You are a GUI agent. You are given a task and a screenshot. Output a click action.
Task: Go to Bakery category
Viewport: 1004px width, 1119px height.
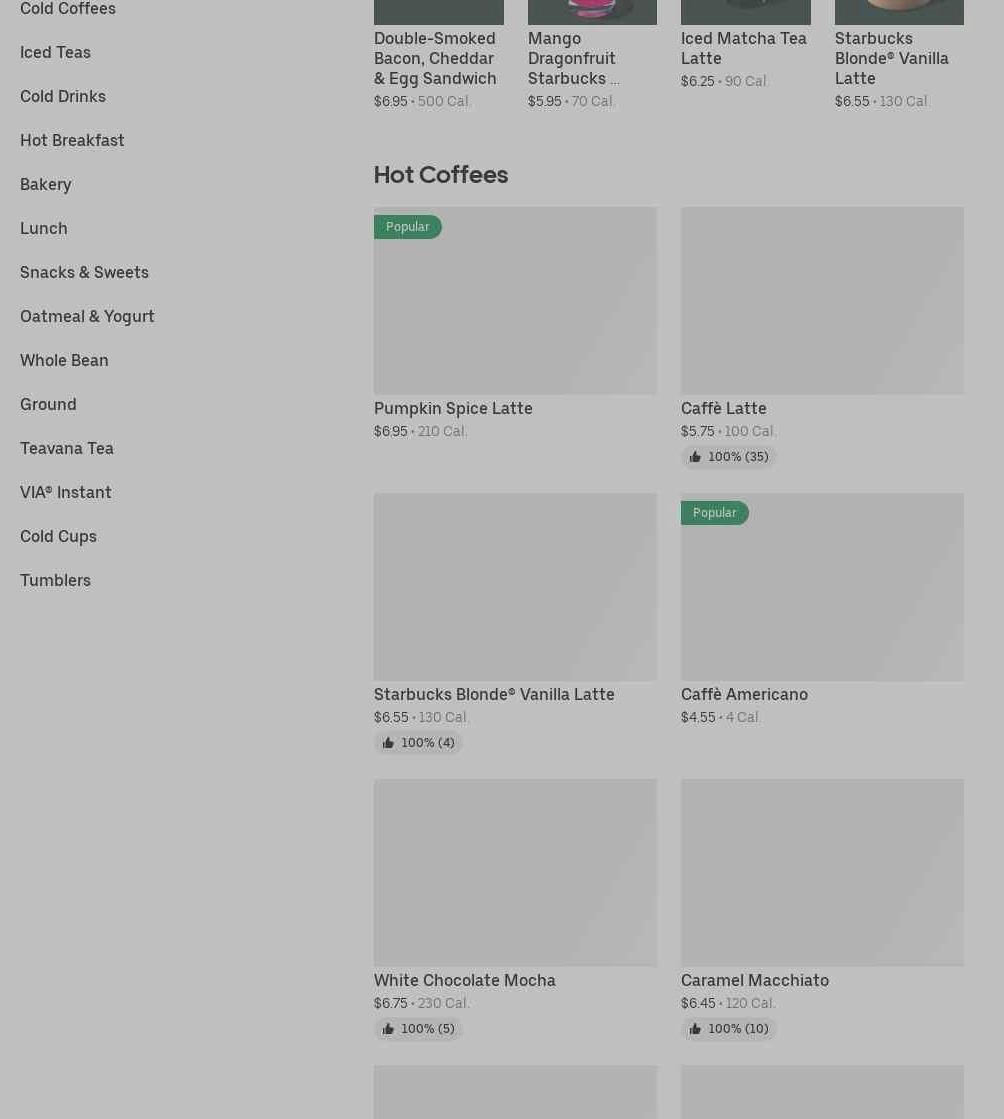pyautogui.click(x=46, y=184)
